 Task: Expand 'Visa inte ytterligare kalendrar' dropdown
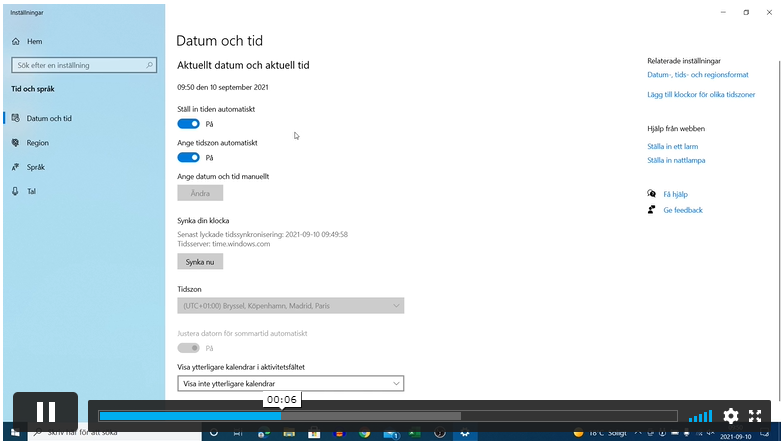[x=290, y=383]
